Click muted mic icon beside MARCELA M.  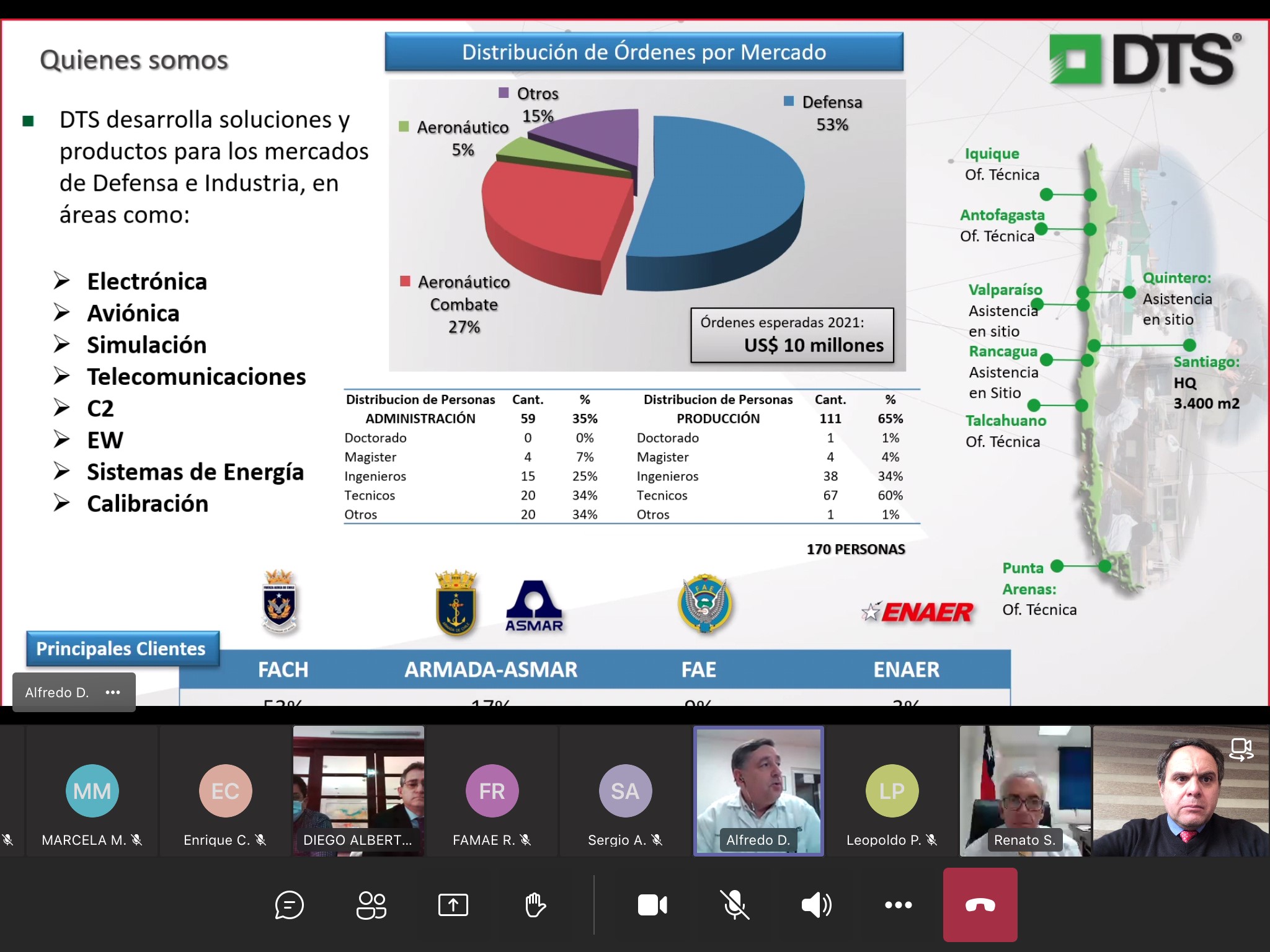coord(137,840)
